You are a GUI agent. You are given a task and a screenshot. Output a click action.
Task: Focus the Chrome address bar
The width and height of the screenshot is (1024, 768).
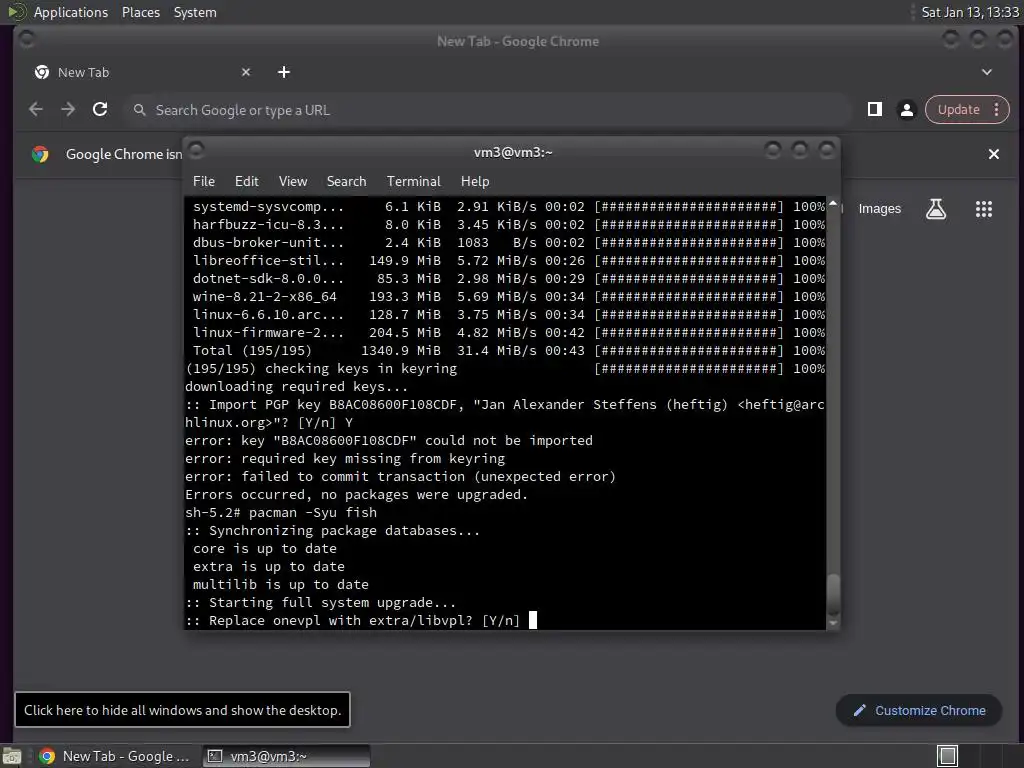(x=490, y=110)
